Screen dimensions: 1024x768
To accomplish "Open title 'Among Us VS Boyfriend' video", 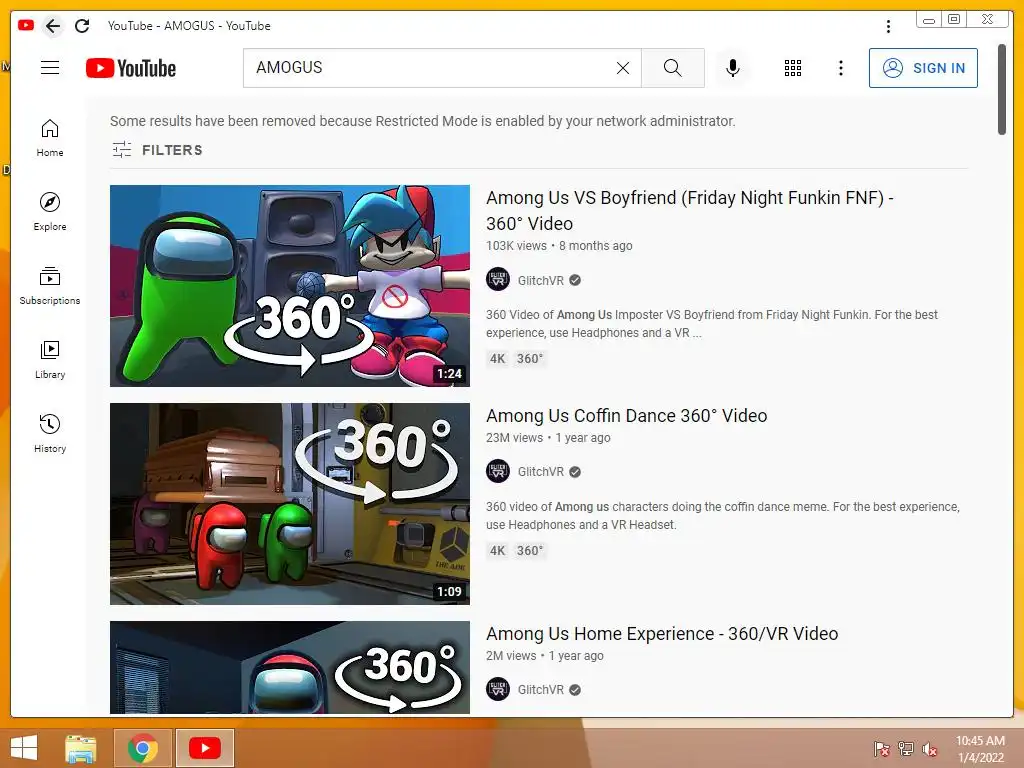I will click(690, 210).
